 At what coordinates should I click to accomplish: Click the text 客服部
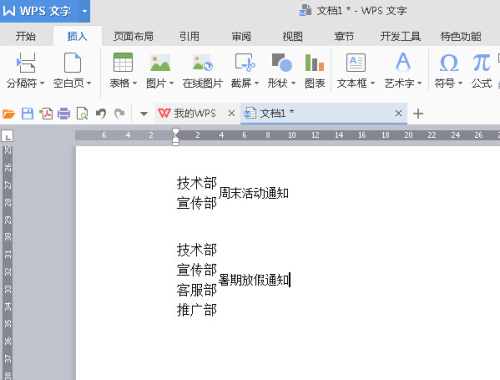(197, 290)
